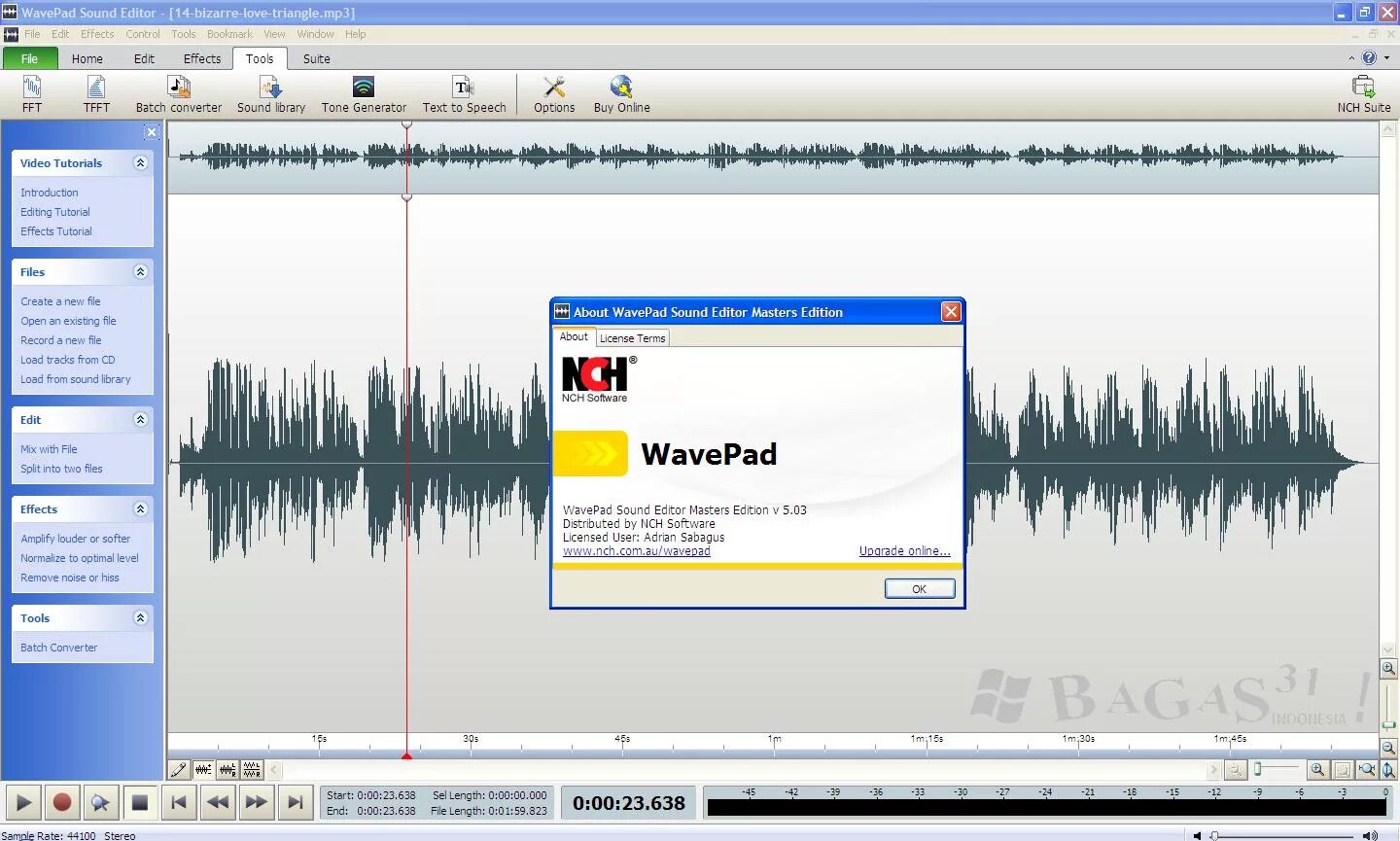
Task: Adjust the vertical zoom slider handle
Action: 1388,725
